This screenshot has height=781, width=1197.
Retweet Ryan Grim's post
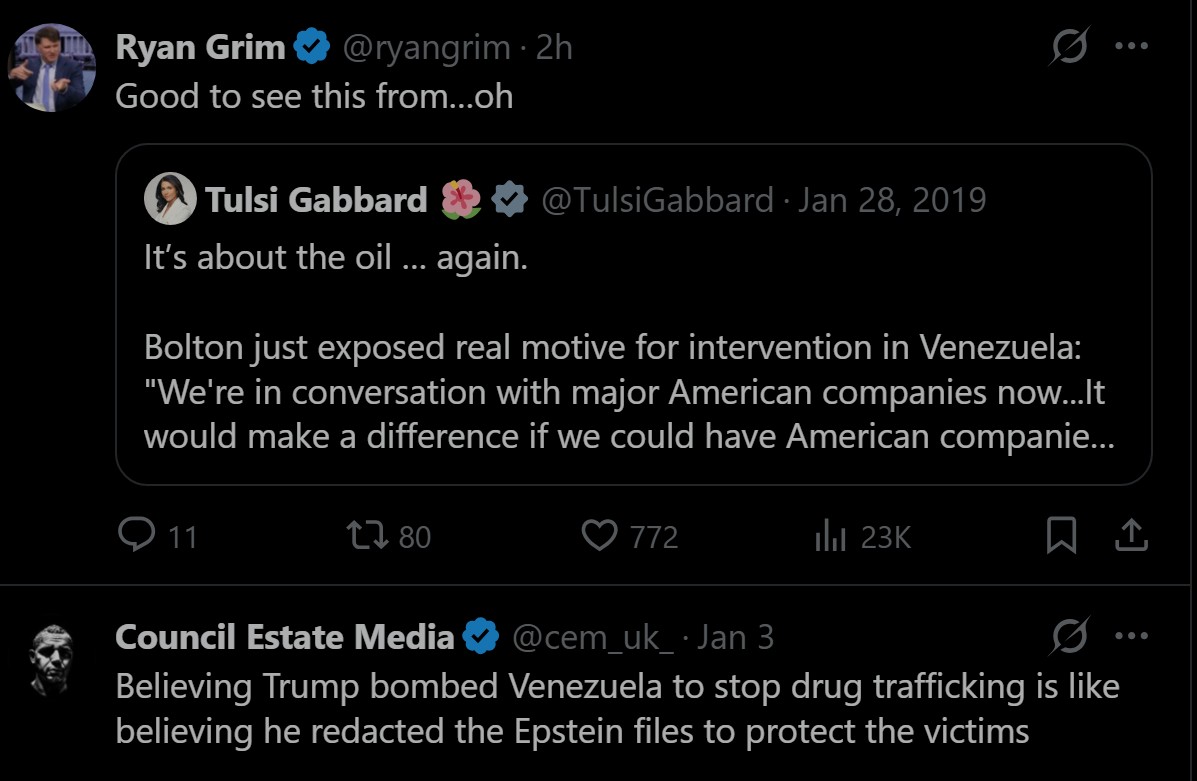(362, 536)
